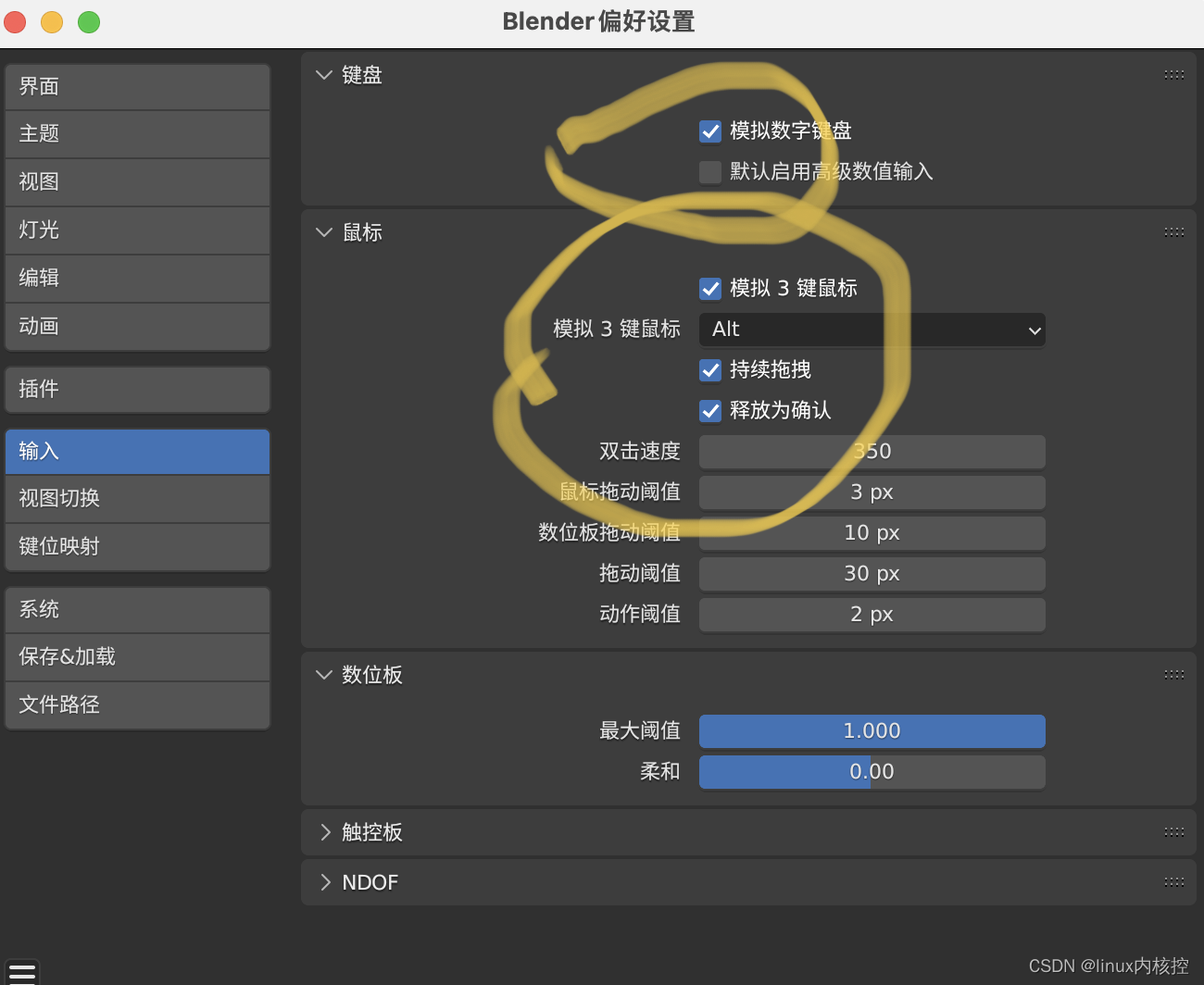Click the 键盘 panel drag grip dots
1204x985 pixels.
tap(1174, 75)
